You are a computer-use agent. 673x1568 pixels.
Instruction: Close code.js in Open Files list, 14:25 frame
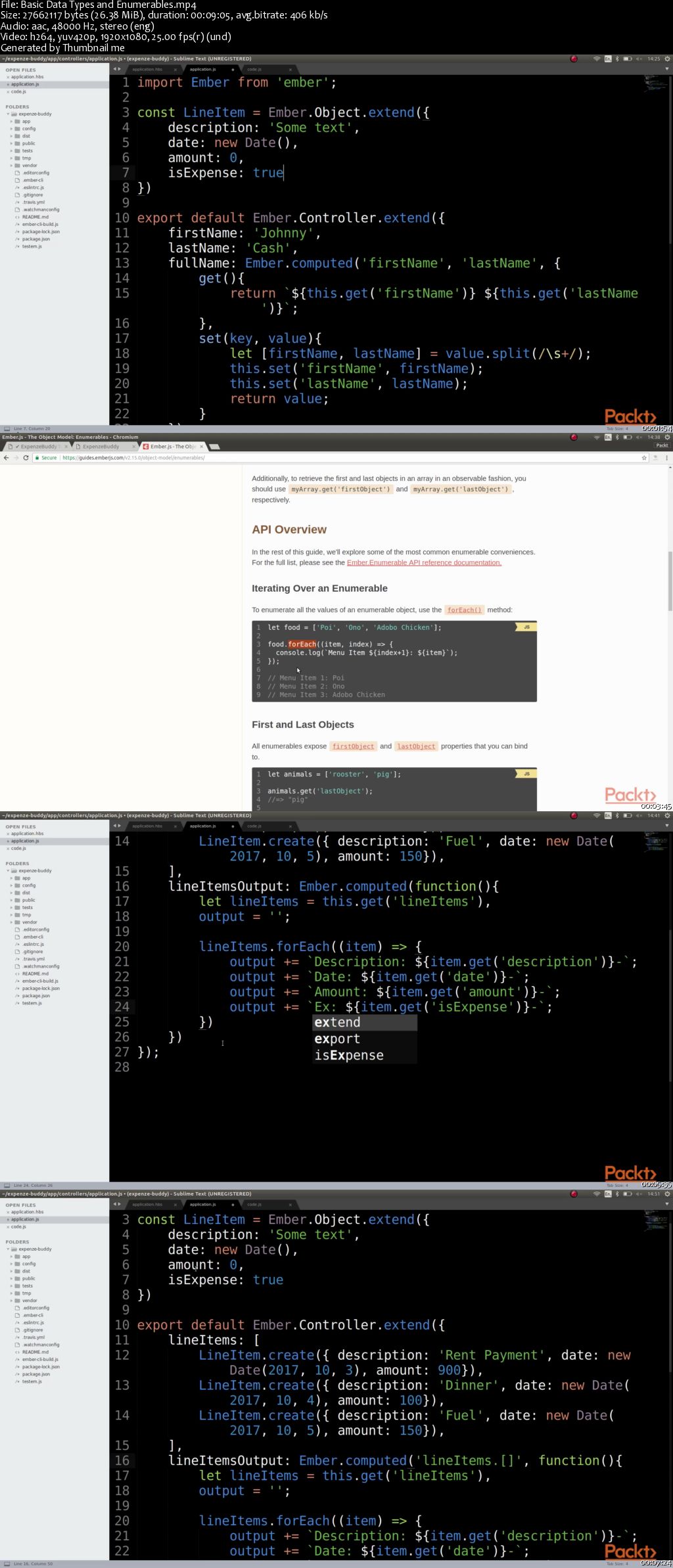8,92
